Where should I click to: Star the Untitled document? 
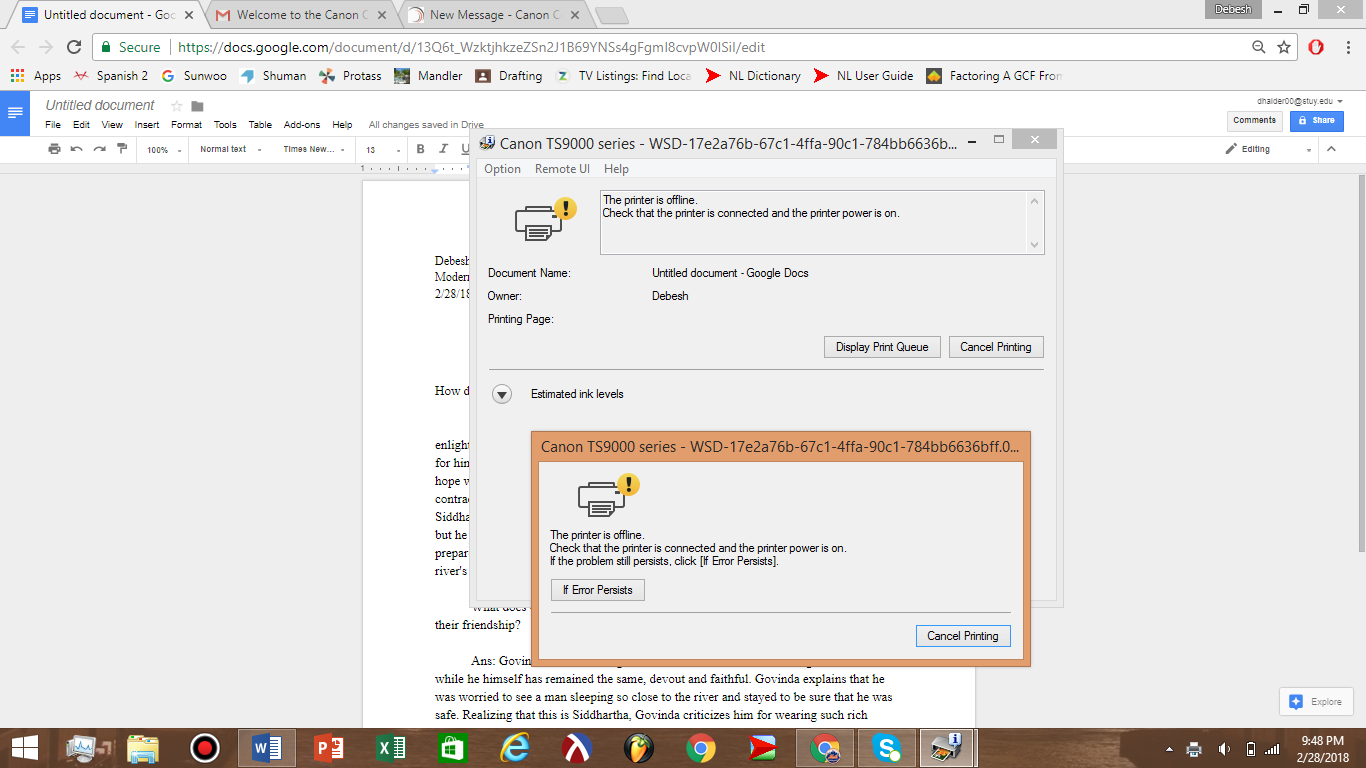click(177, 106)
